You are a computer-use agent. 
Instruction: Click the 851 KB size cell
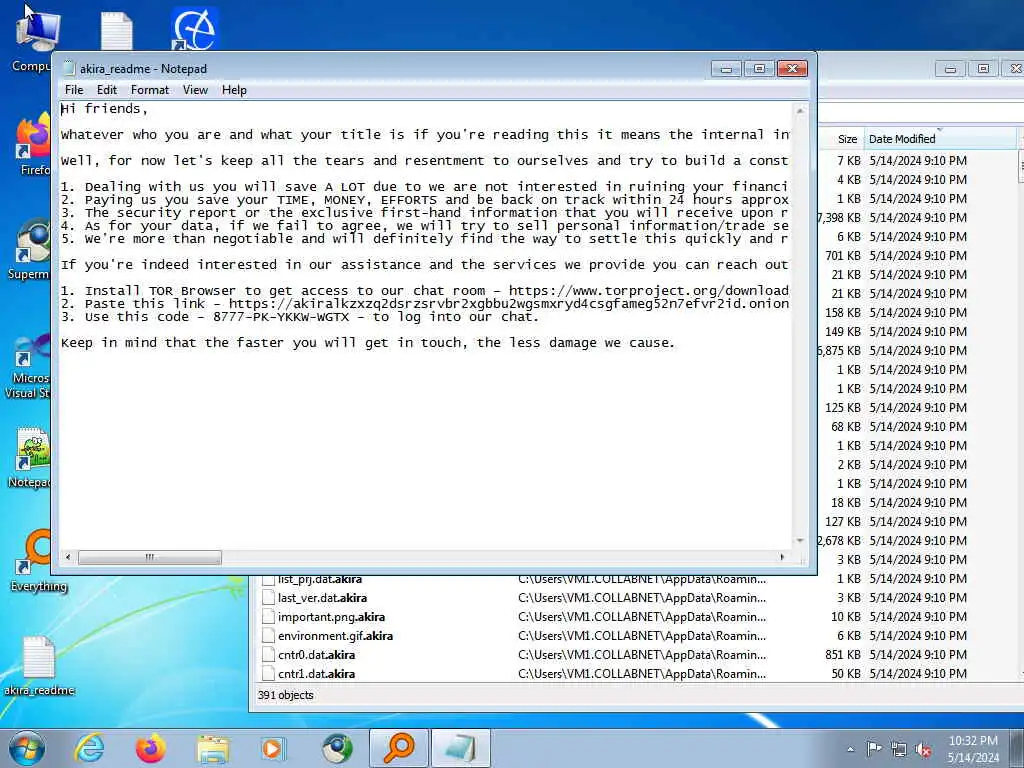coord(842,654)
